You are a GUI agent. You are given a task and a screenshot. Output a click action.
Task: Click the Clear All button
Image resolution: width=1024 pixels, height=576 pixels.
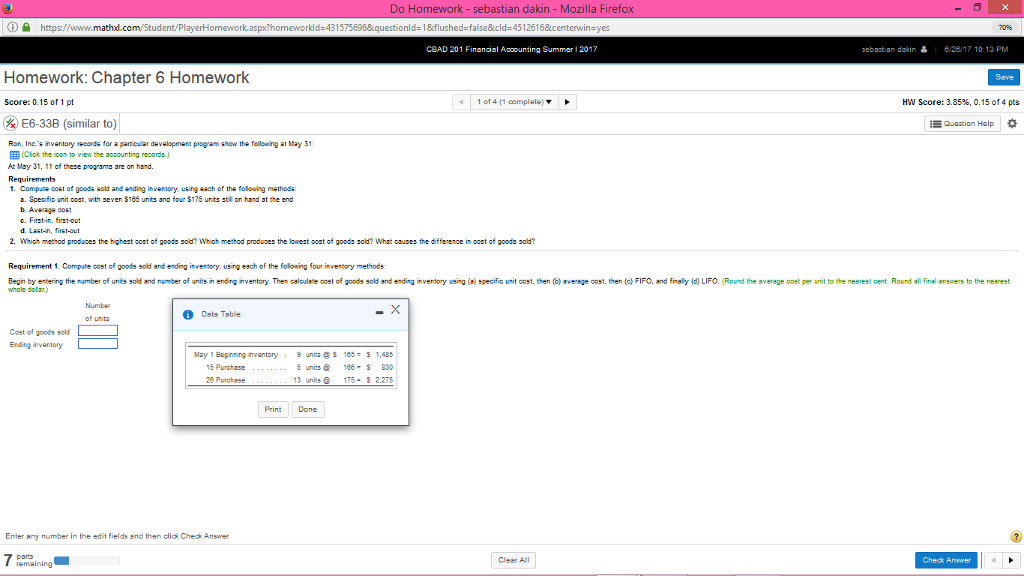pyautogui.click(x=513, y=560)
